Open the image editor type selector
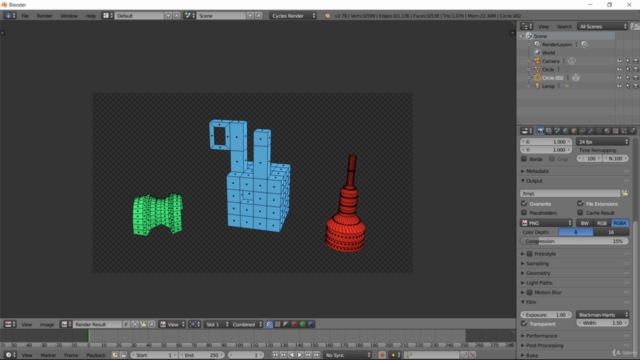 [10, 324]
